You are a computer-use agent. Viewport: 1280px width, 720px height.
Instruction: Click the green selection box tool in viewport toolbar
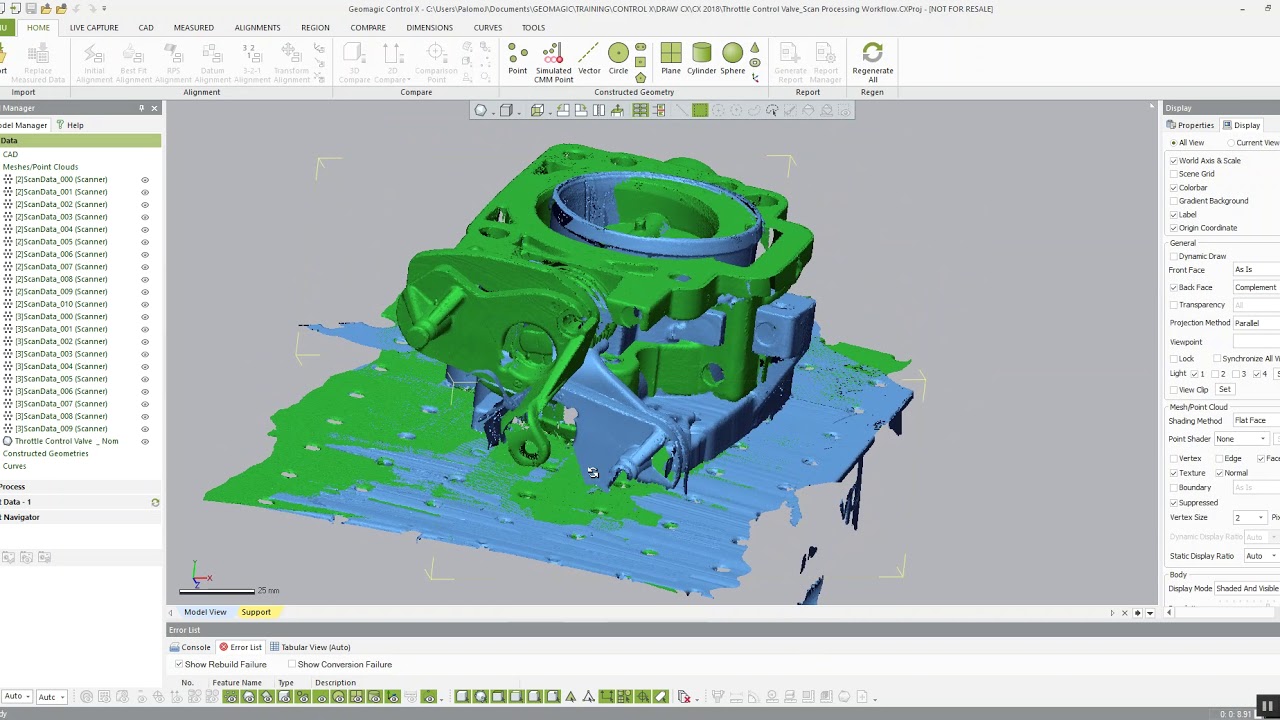[700, 110]
